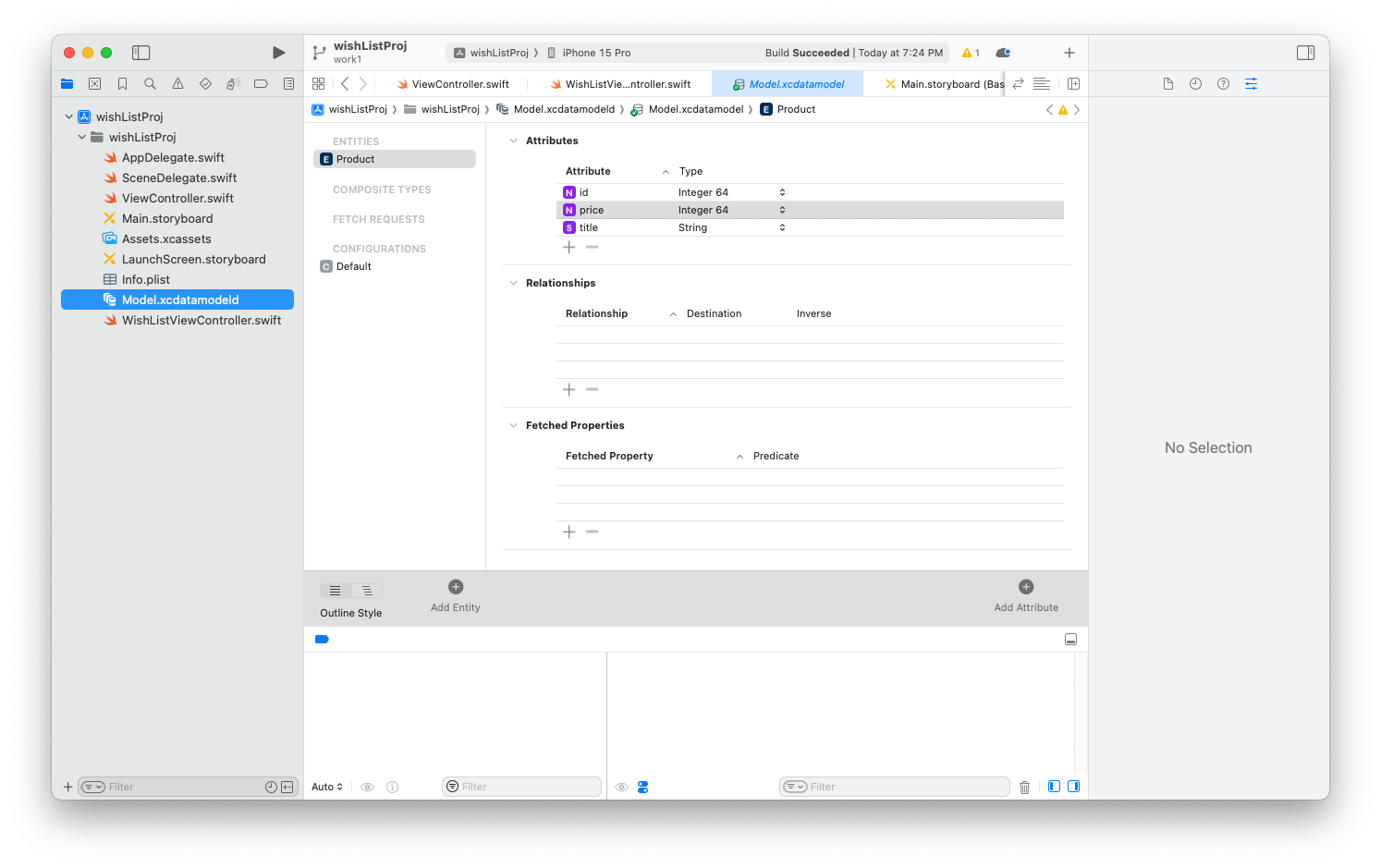Switch to table outline style
This screenshot has width=1381, height=868.
pyautogui.click(x=335, y=590)
